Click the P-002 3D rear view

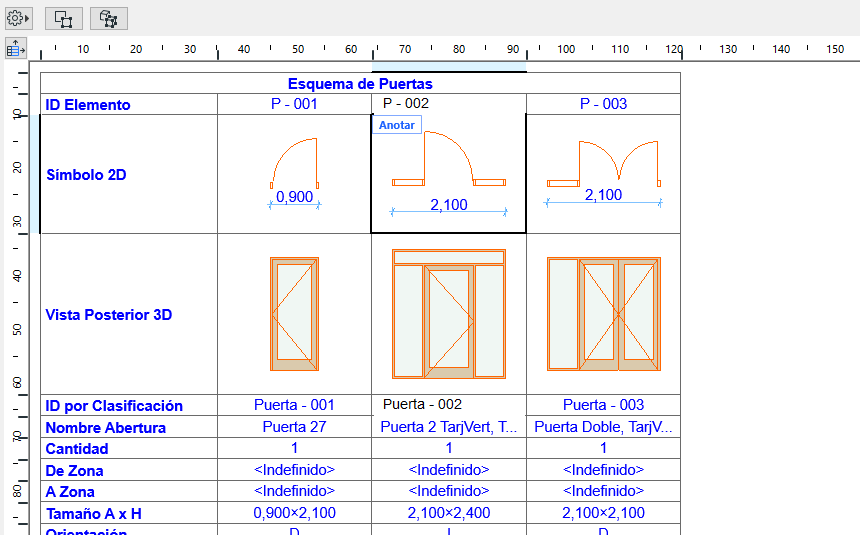449,314
